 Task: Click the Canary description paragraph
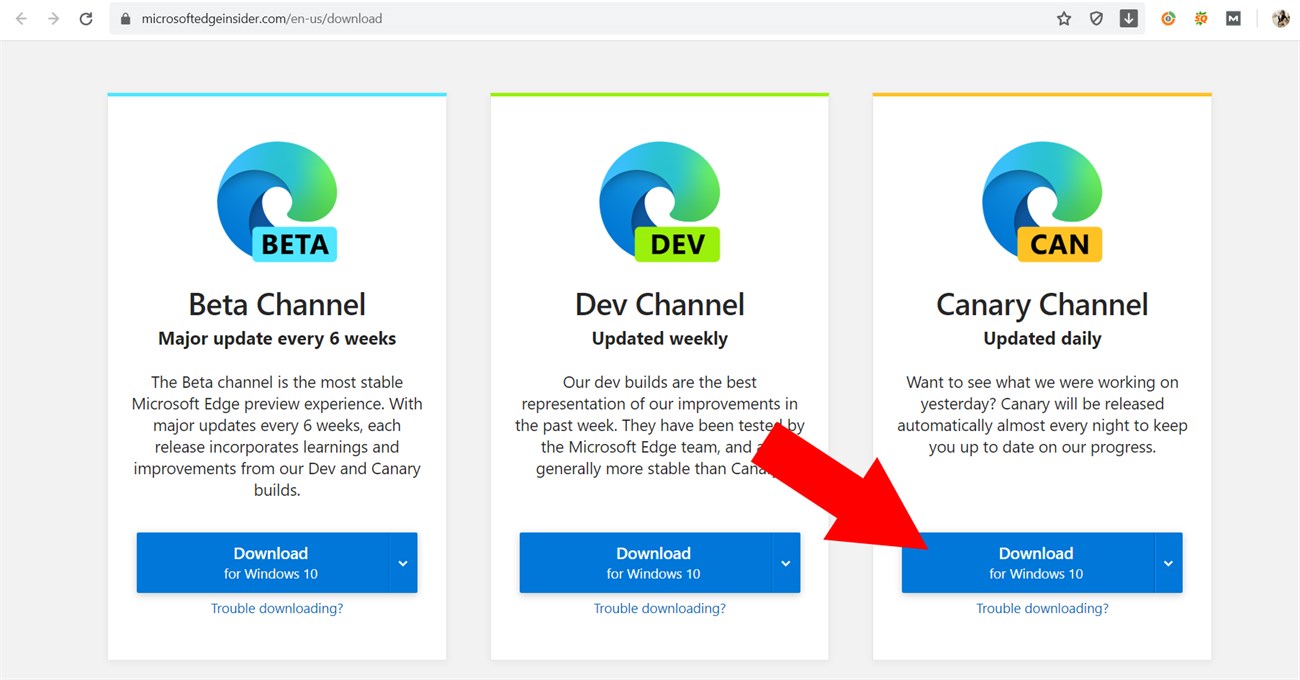[1042, 414]
